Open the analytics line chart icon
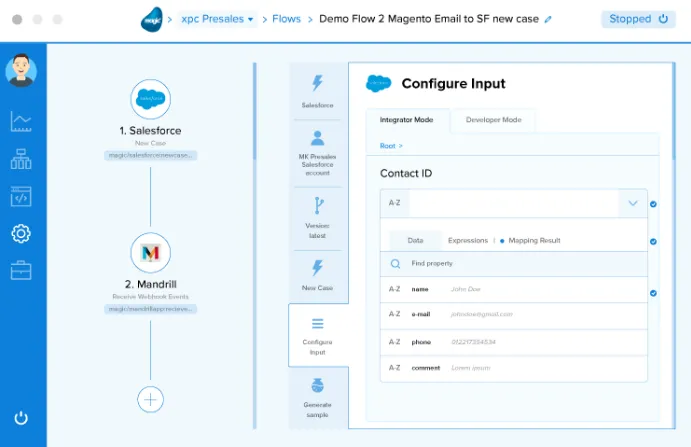Screen dimensions: 691x447 click(21, 121)
